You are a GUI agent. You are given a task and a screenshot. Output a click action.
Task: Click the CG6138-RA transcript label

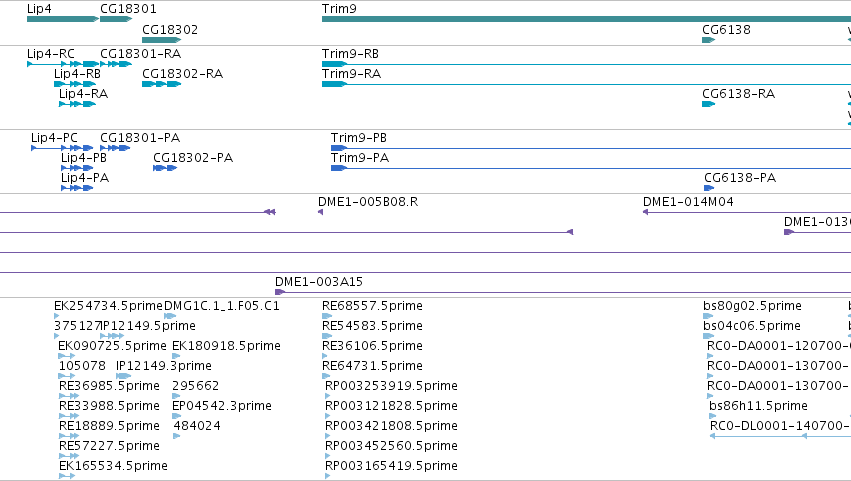(x=739, y=94)
